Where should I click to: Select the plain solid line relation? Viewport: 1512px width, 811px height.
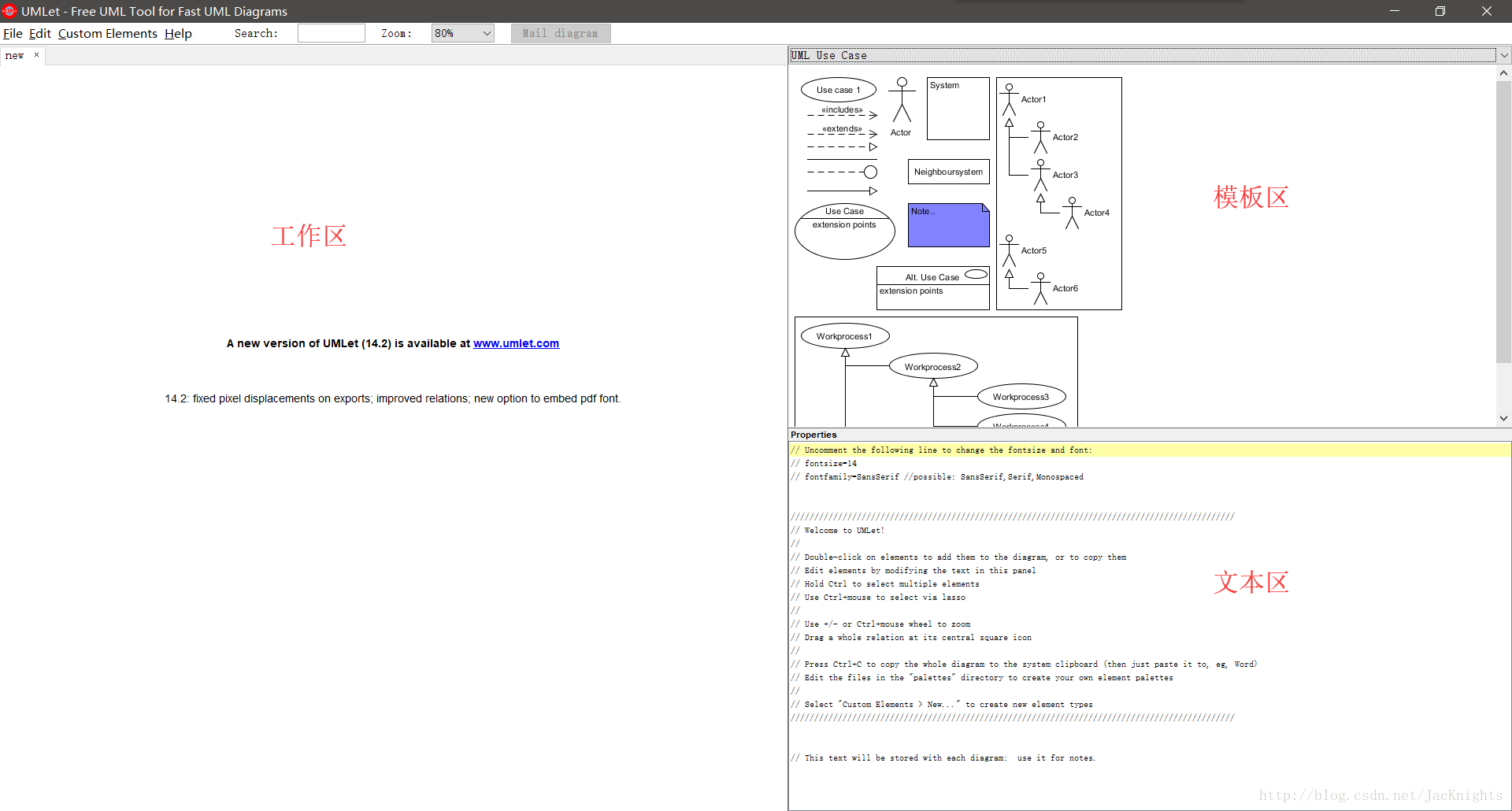[x=842, y=159]
